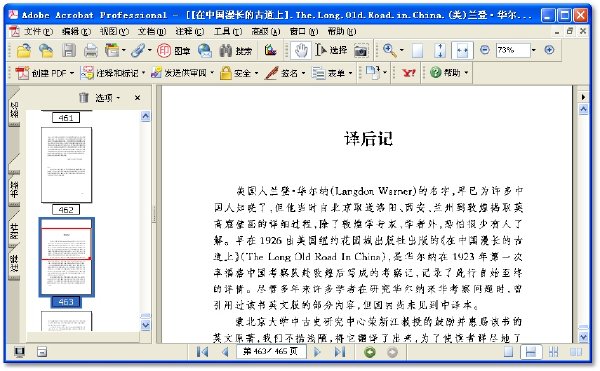Image resolution: width=600 pixels, height=371 pixels.
Task: Select page 462 thumbnail
Action: [x=66, y=165]
